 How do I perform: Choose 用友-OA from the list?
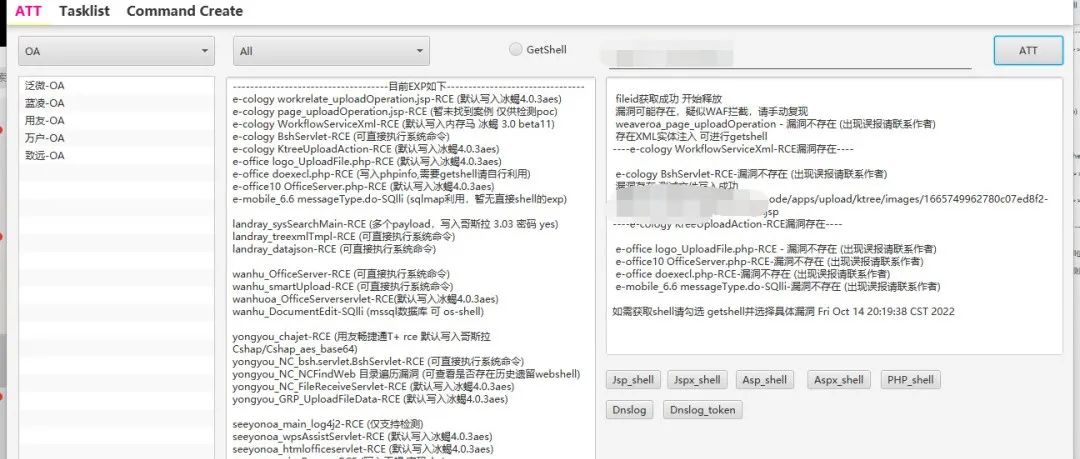pyautogui.click(x=45, y=121)
